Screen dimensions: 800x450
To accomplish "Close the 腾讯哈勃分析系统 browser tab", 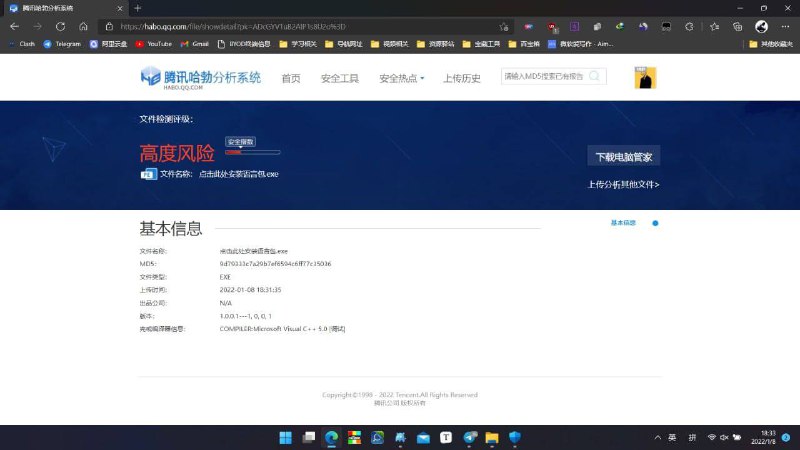I will 119,8.
